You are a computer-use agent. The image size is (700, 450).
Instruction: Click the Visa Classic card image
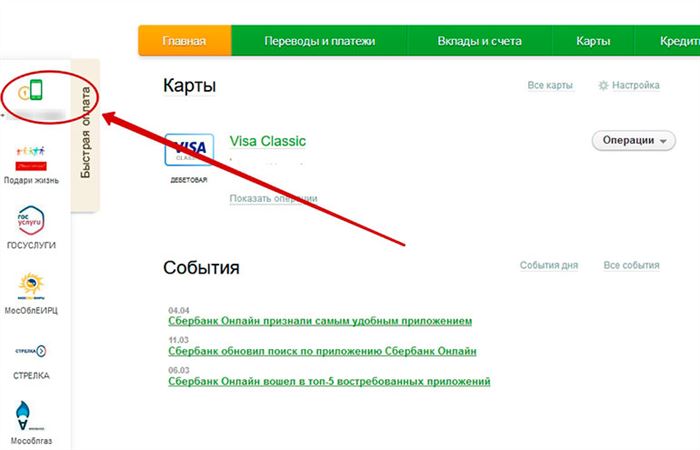189,150
